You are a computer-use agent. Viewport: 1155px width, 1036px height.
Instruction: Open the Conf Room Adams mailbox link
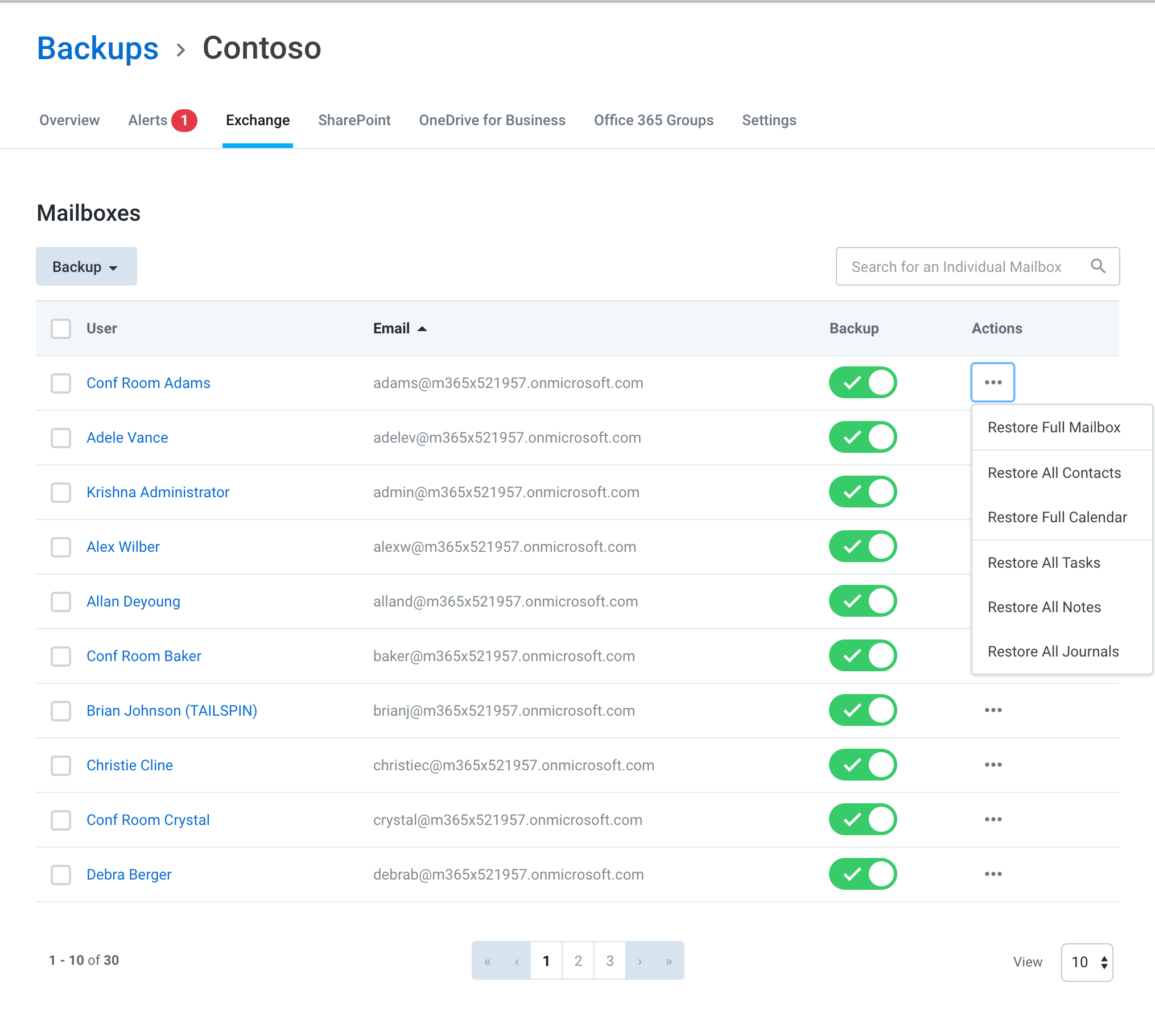click(x=148, y=383)
